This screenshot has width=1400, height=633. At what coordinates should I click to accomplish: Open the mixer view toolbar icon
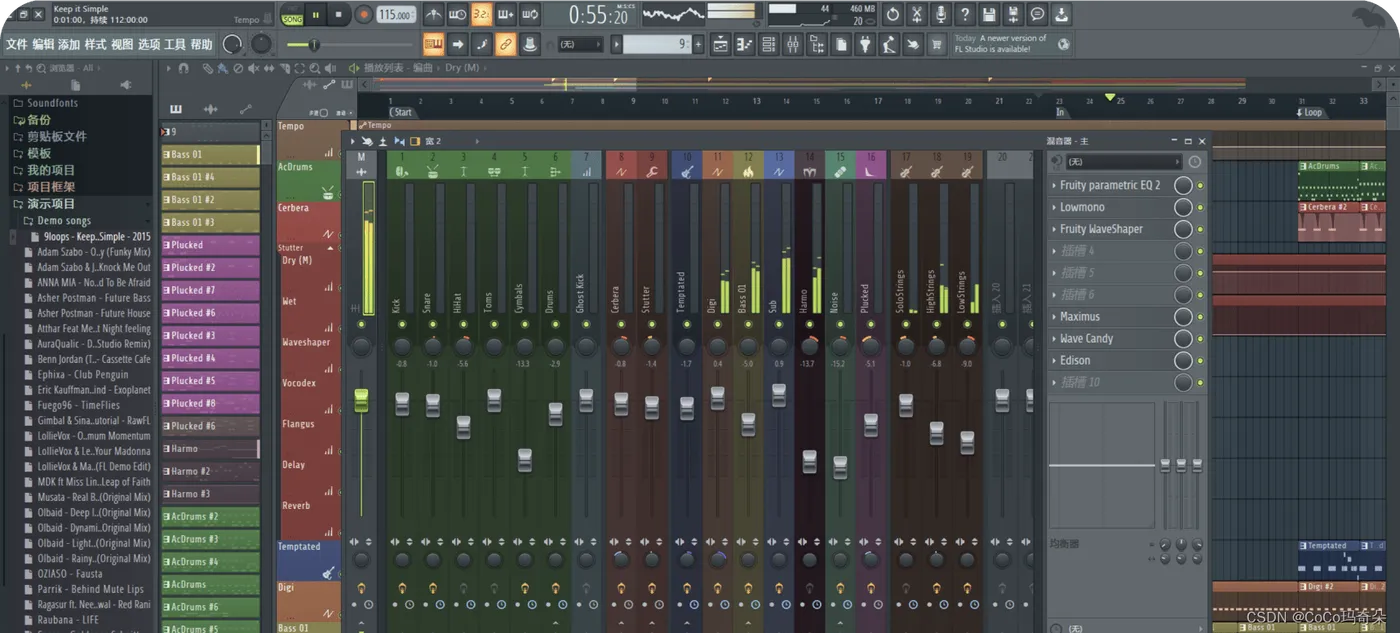tap(793, 45)
